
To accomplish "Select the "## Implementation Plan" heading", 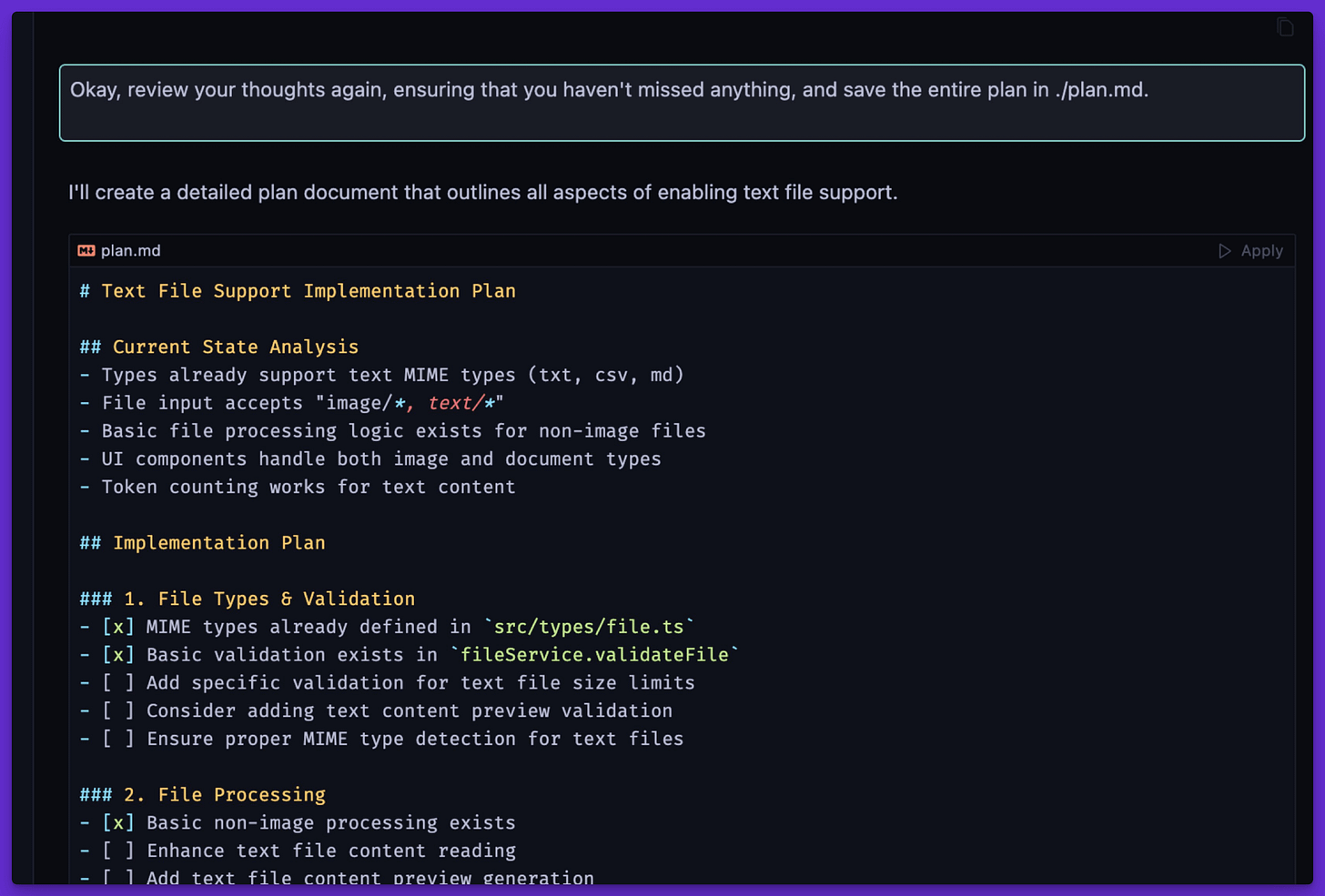I will 202,543.
